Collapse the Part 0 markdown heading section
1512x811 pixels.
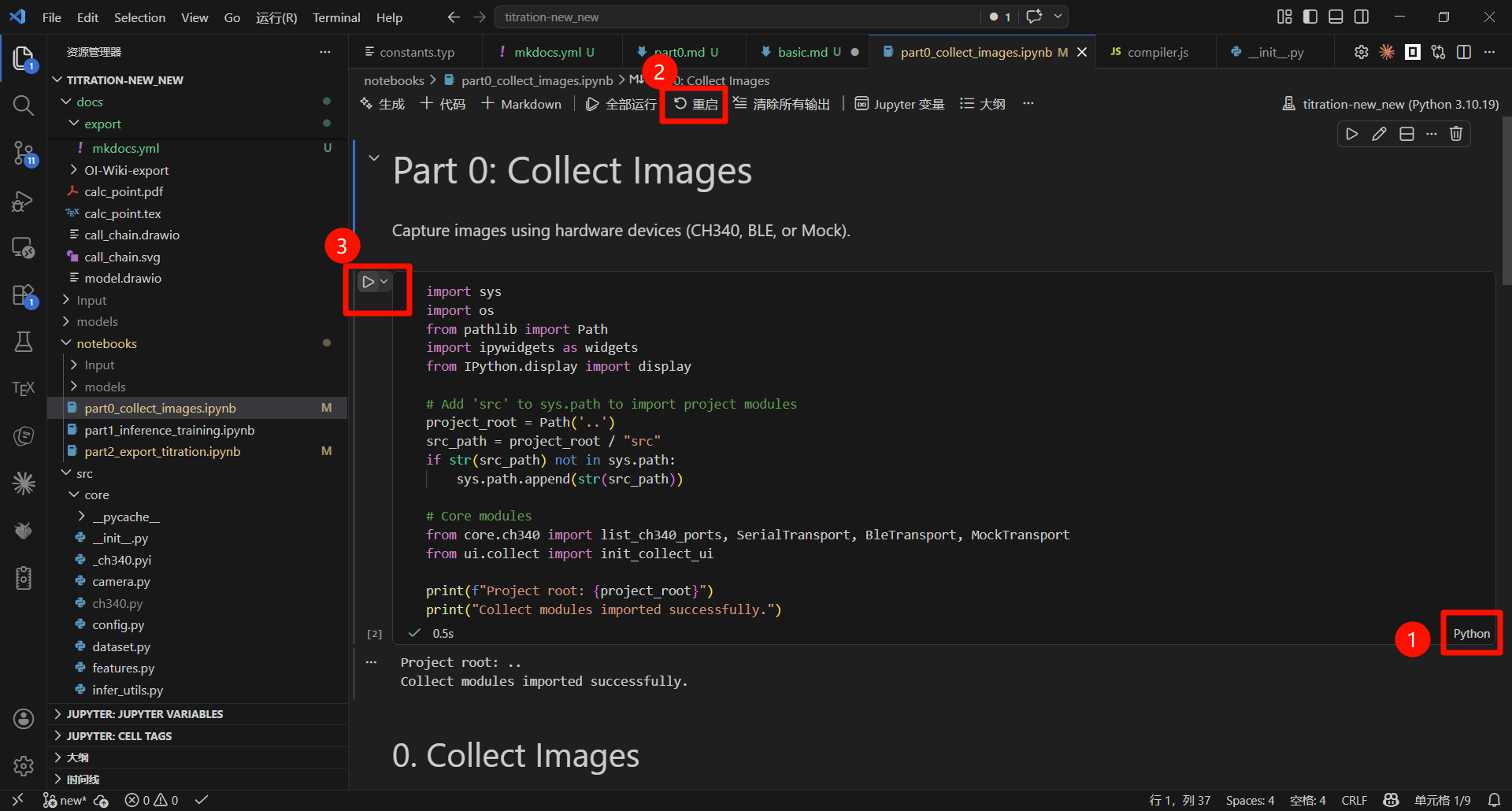click(374, 157)
